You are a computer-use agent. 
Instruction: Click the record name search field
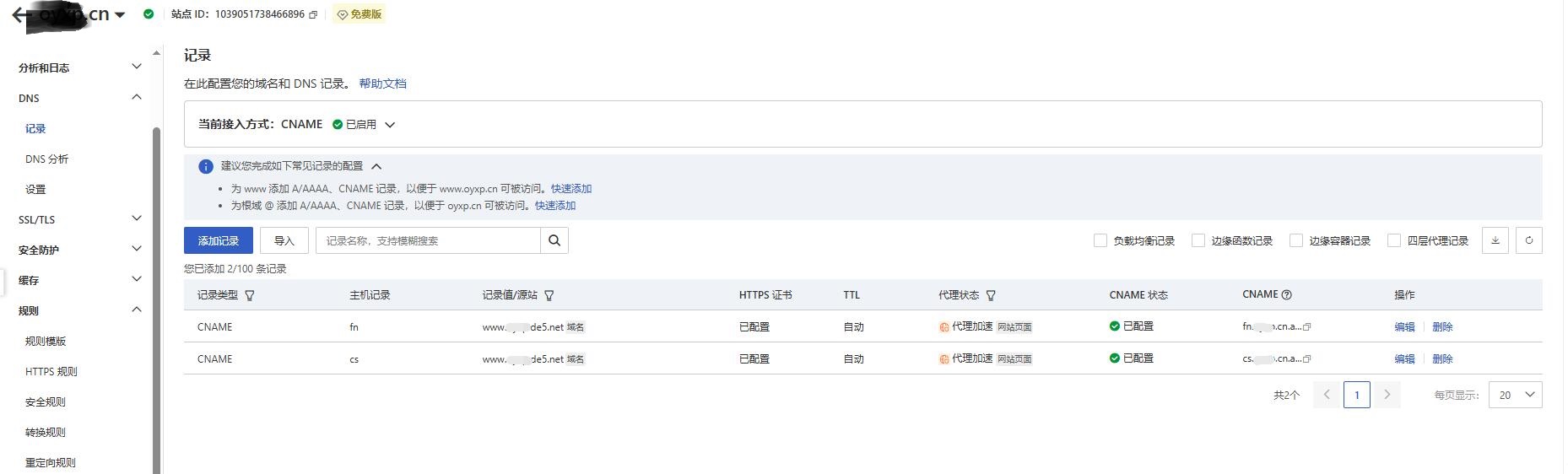point(428,240)
